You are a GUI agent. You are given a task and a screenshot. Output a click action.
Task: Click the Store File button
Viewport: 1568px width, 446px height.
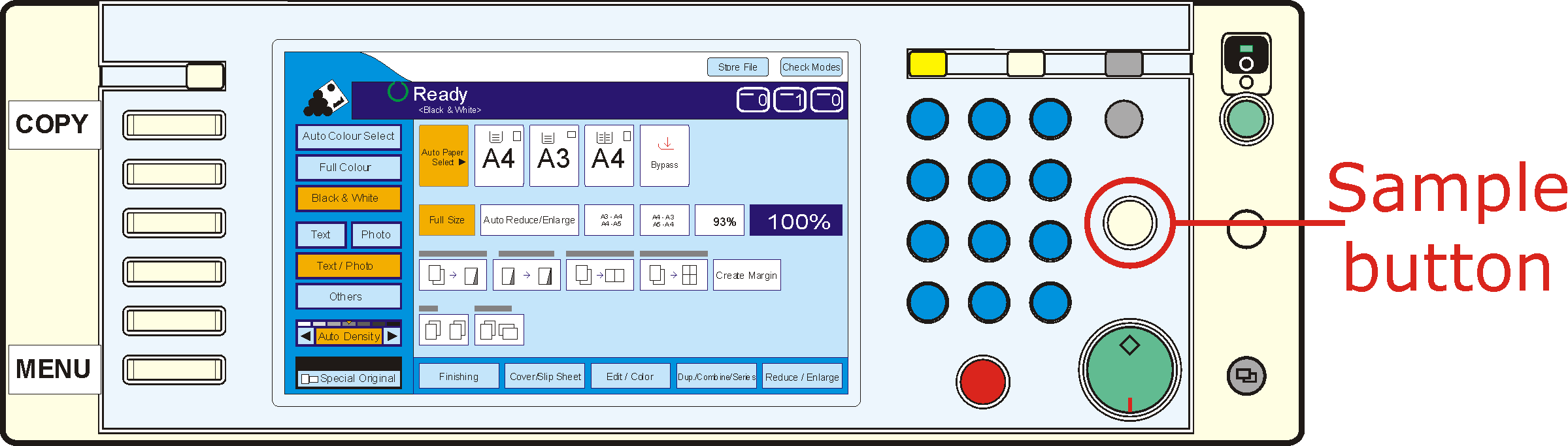click(x=737, y=67)
